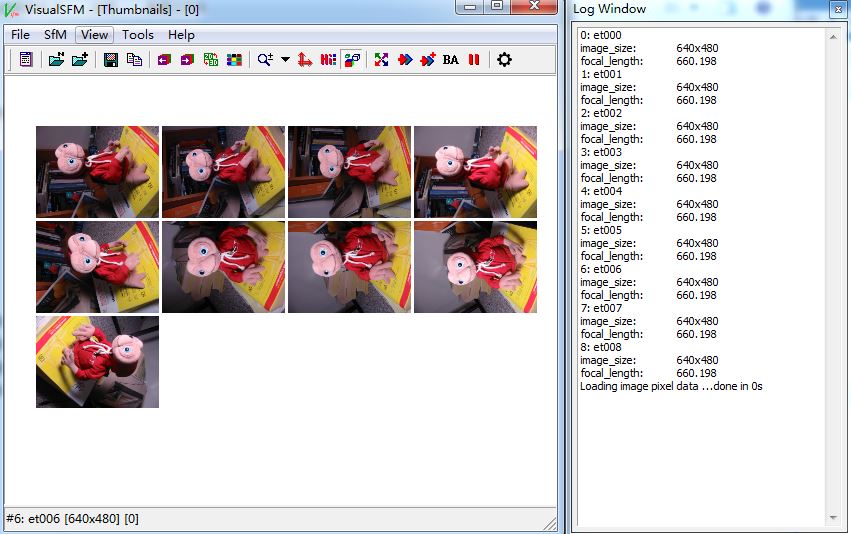Minimize the VisualSFM window
The width and height of the screenshot is (851, 534).
click(x=470, y=7)
